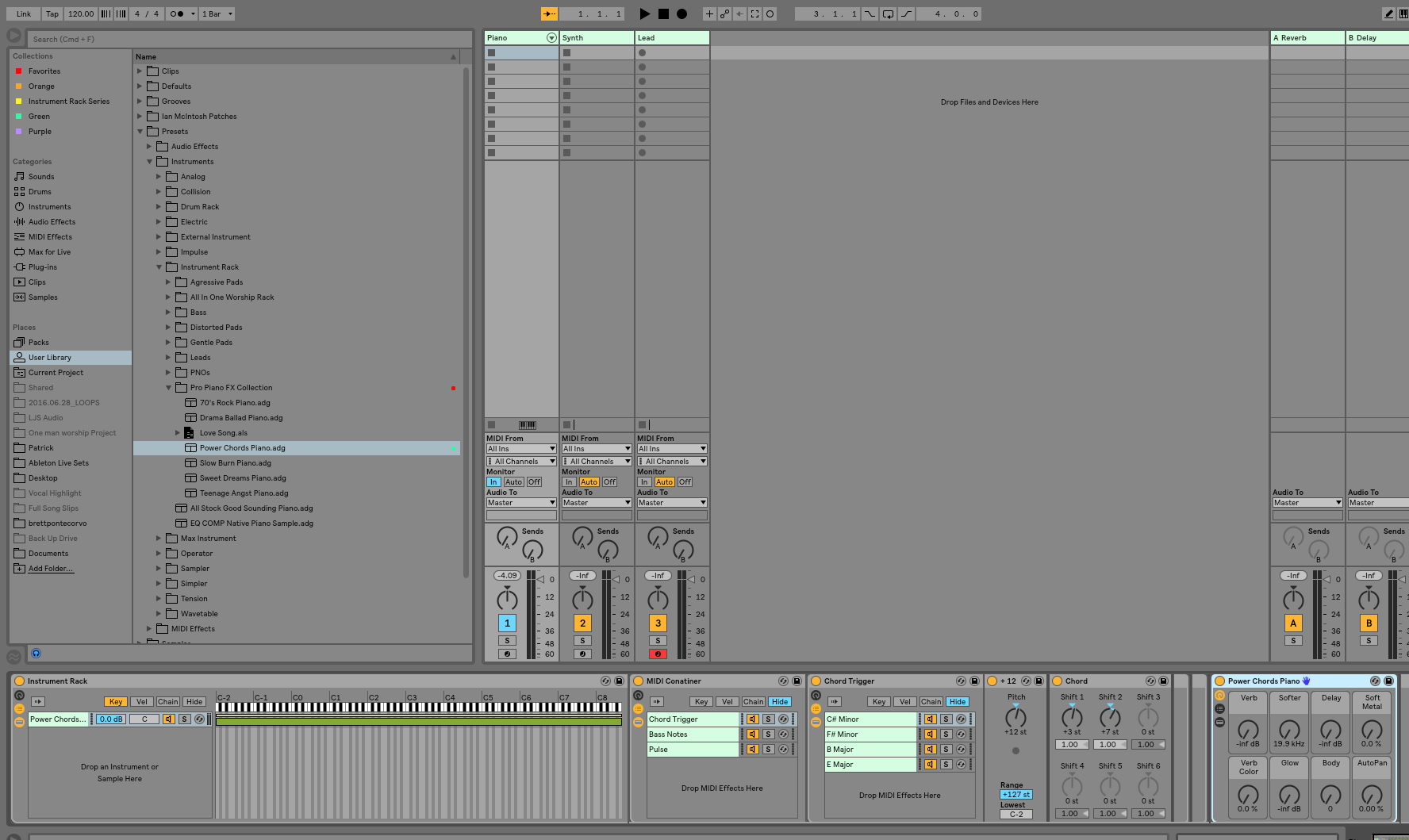Open the Piano track MIDI From input dropdown
This screenshot has width=1409, height=840.
521,449
